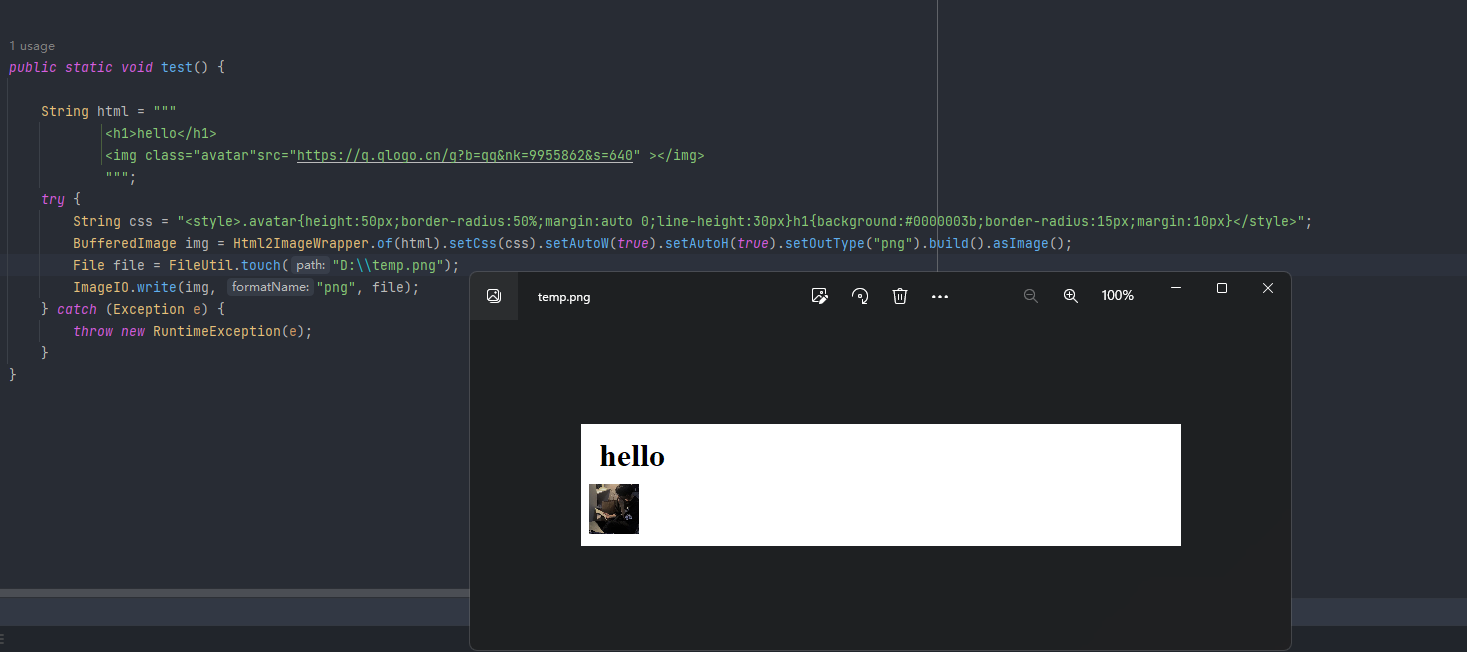Zoom out with the minus magnifier
The height and width of the screenshot is (652, 1467).
pyautogui.click(x=1031, y=296)
